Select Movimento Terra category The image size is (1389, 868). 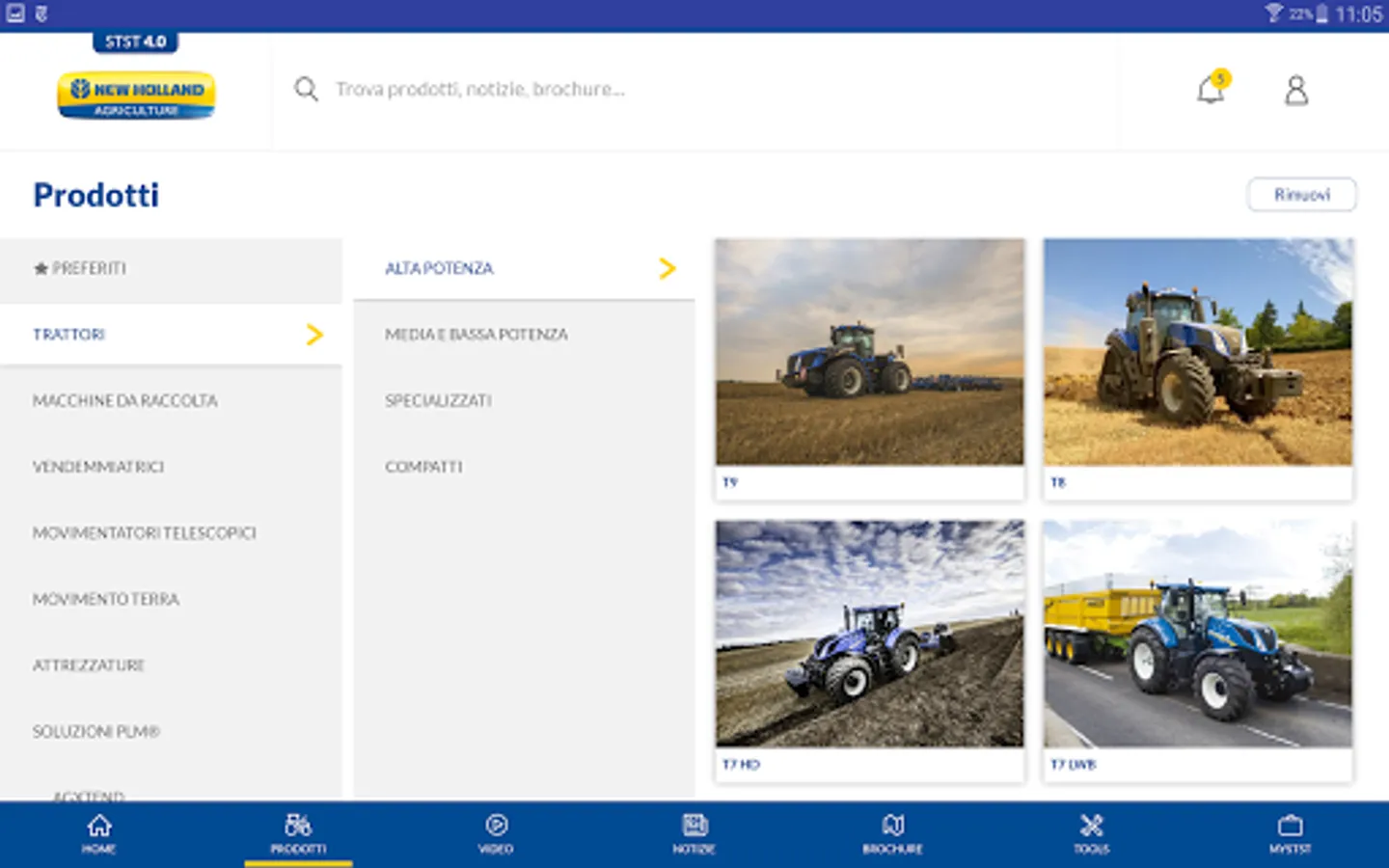coord(171,599)
